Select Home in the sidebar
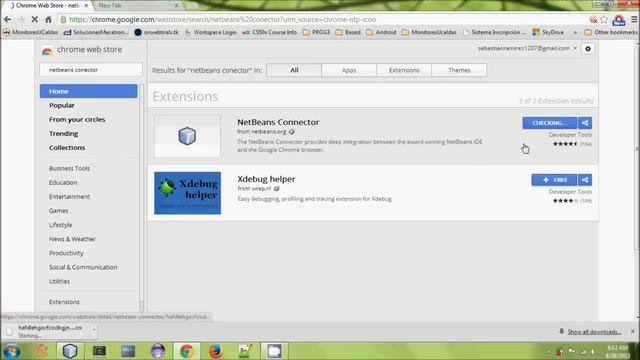This screenshot has width=640, height=360. pos(89,91)
